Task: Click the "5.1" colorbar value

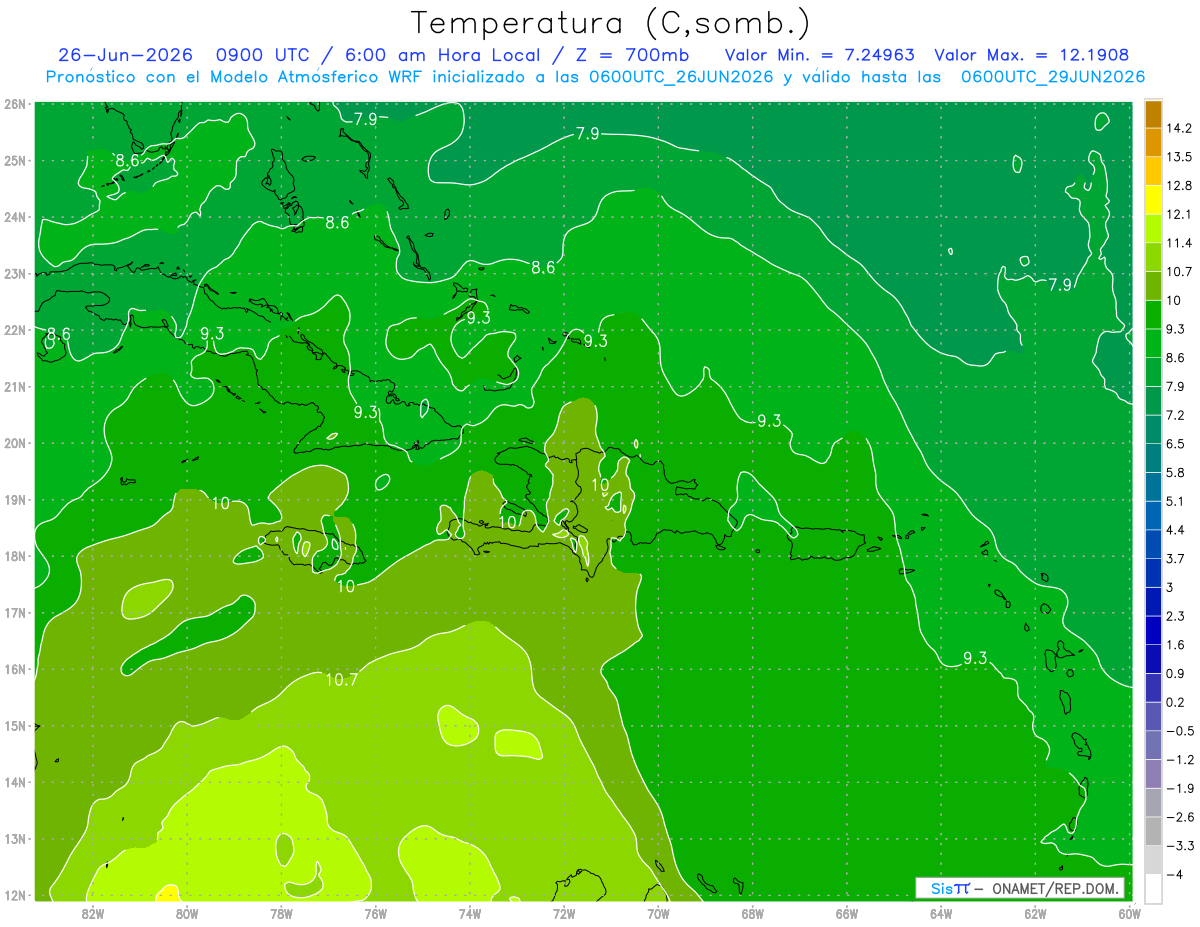Action: tap(1173, 501)
